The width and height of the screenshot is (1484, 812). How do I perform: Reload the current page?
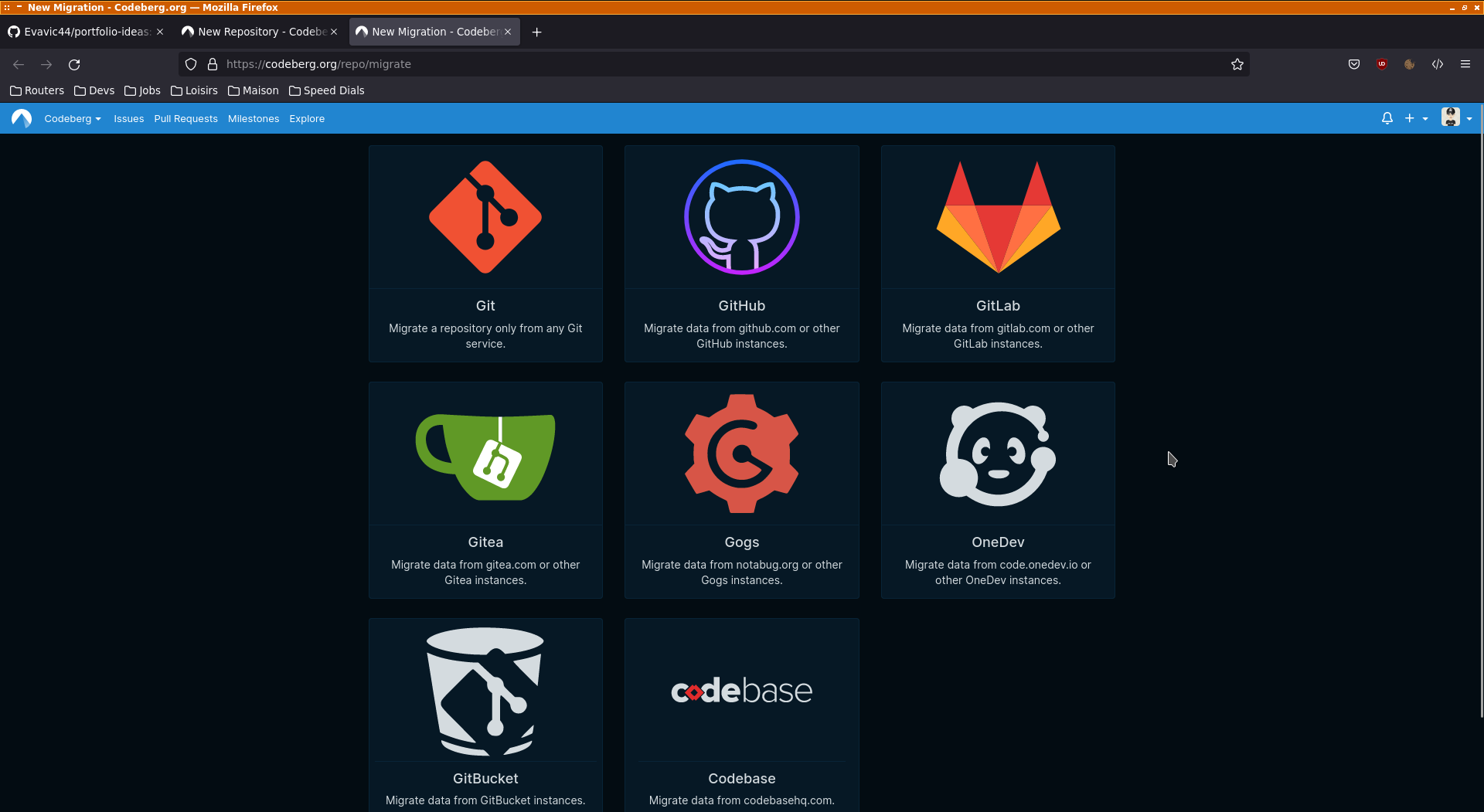pyautogui.click(x=74, y=64)
